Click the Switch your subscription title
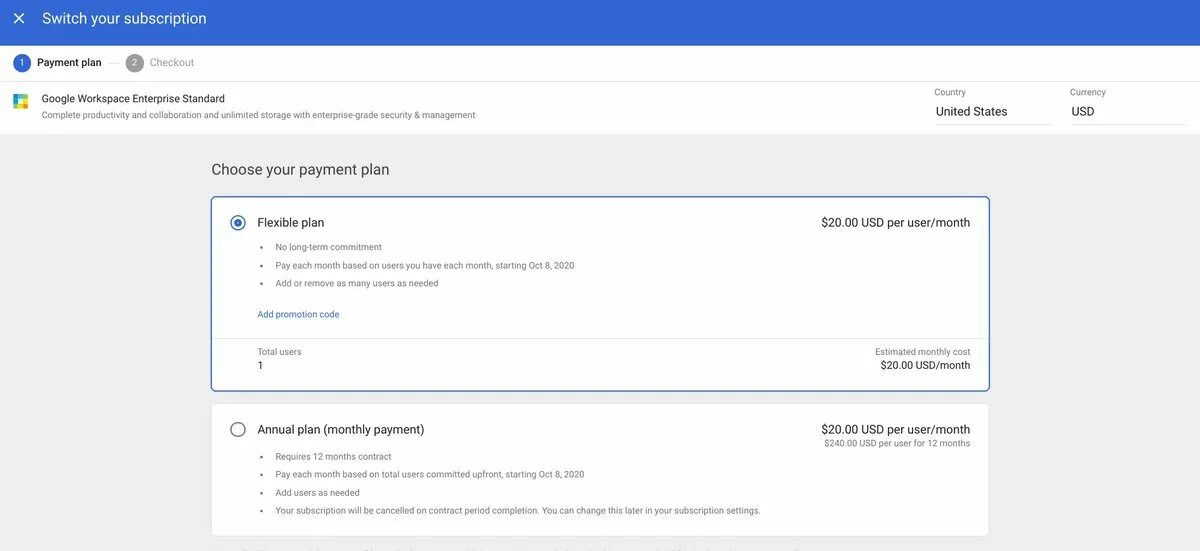1200x551 pixels. pyautogui.click(x=124, y=19)
